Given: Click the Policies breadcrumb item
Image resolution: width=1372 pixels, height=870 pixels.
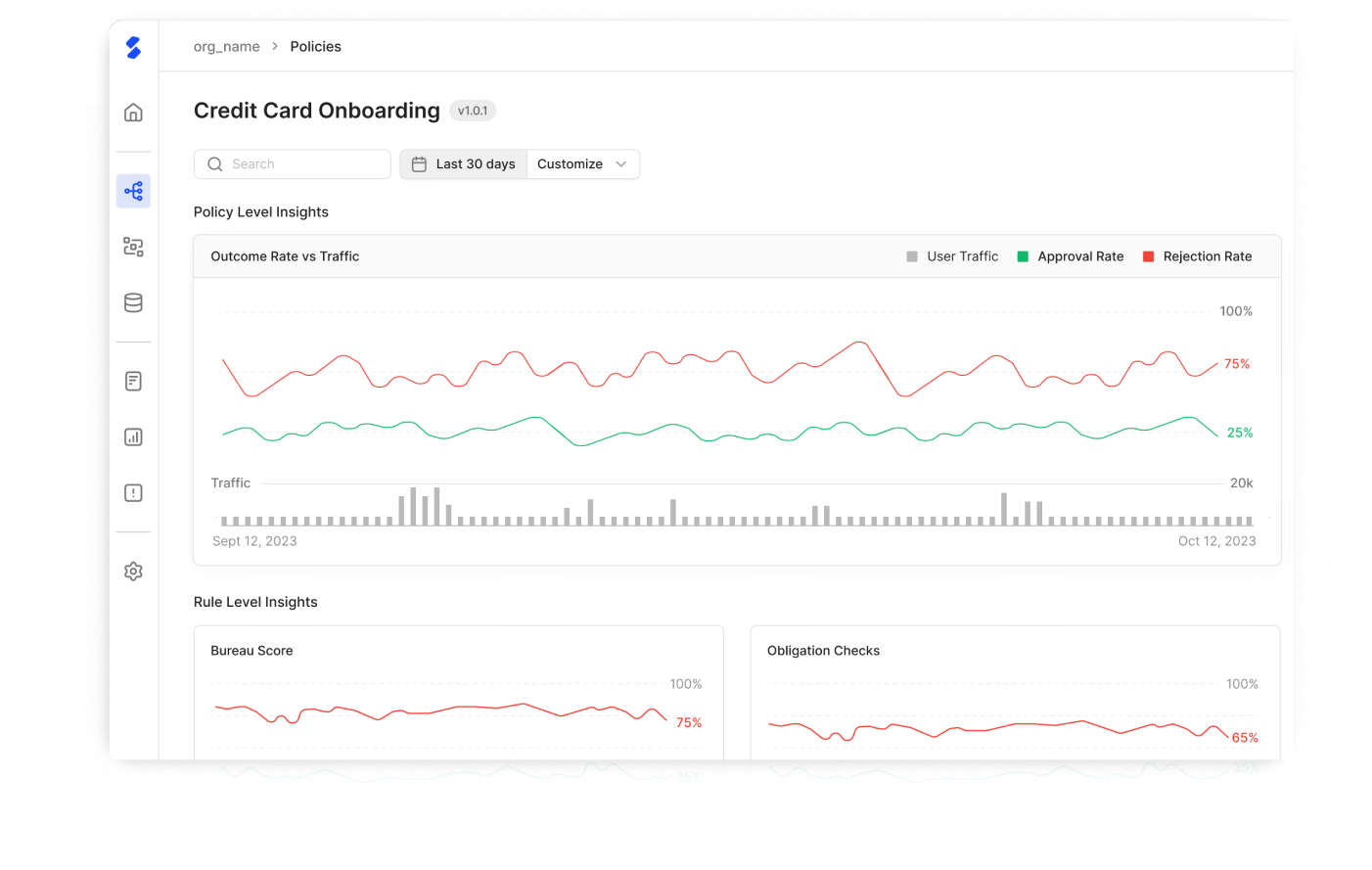Looking at the screenshot, I should point(315,47).
